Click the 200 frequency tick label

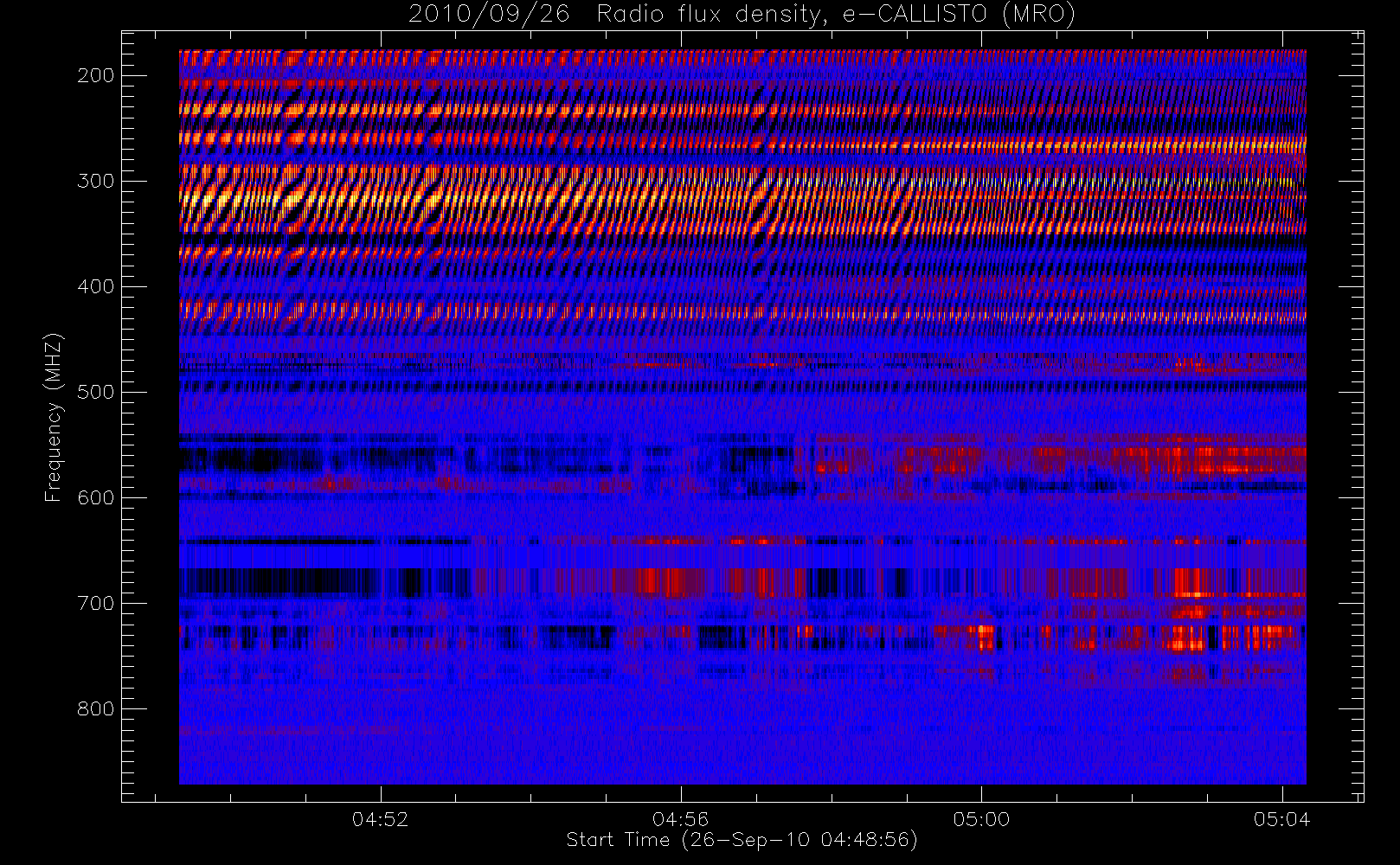pyautogui.click(x=95, y=75)
